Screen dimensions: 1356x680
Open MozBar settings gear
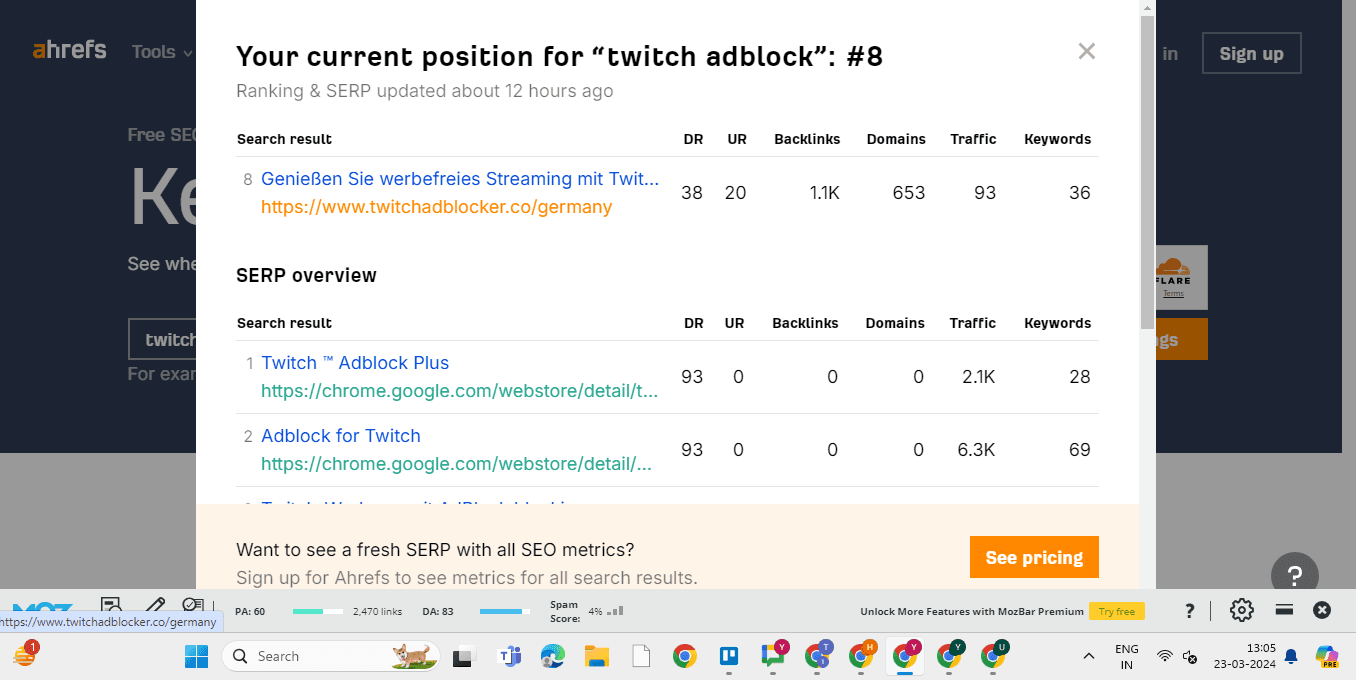[x=1241, y=610]
